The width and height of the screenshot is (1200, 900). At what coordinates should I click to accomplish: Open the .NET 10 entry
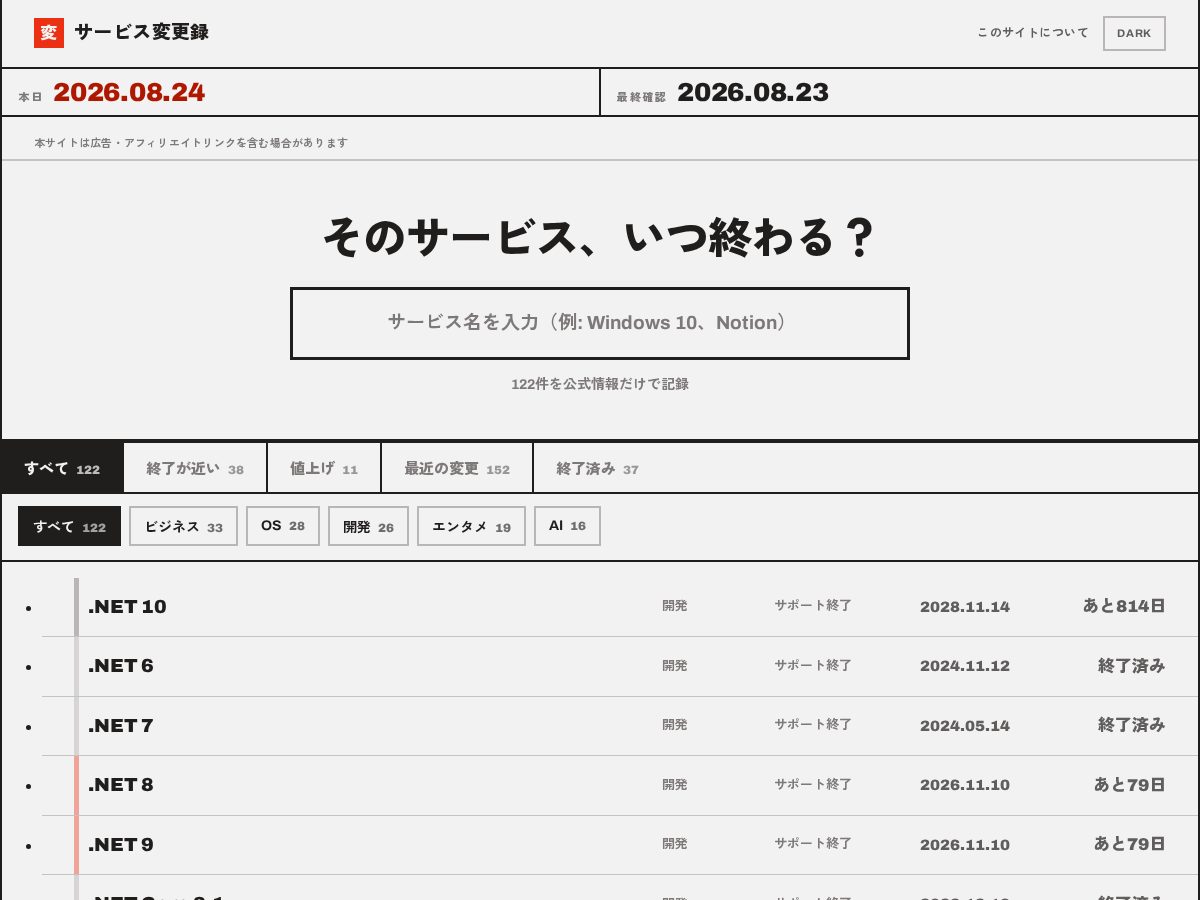point(619,607)
